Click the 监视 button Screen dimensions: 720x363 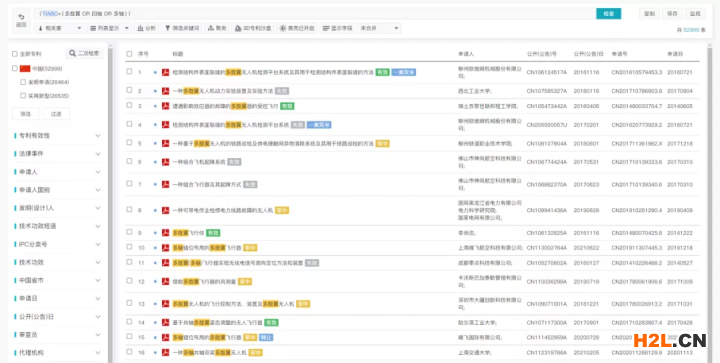pos(695,14)
